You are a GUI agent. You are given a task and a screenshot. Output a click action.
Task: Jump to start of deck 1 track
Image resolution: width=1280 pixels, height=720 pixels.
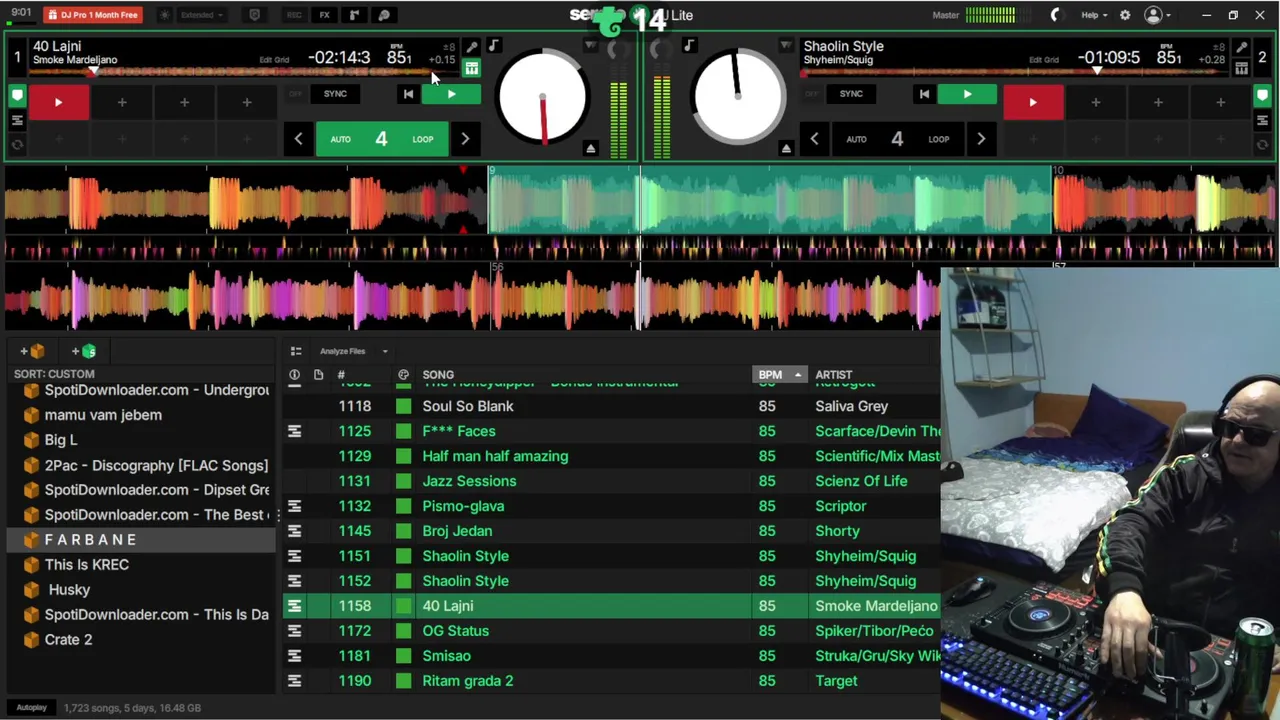tap(408, 94)
